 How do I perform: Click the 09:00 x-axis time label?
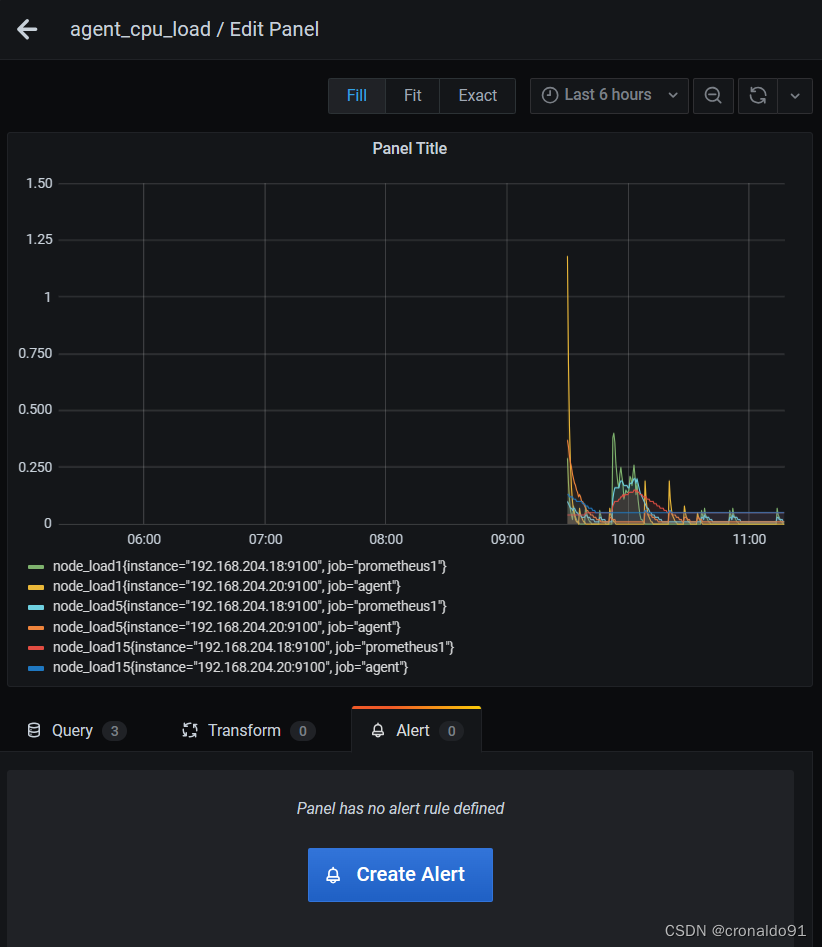(x=507, y=539)
